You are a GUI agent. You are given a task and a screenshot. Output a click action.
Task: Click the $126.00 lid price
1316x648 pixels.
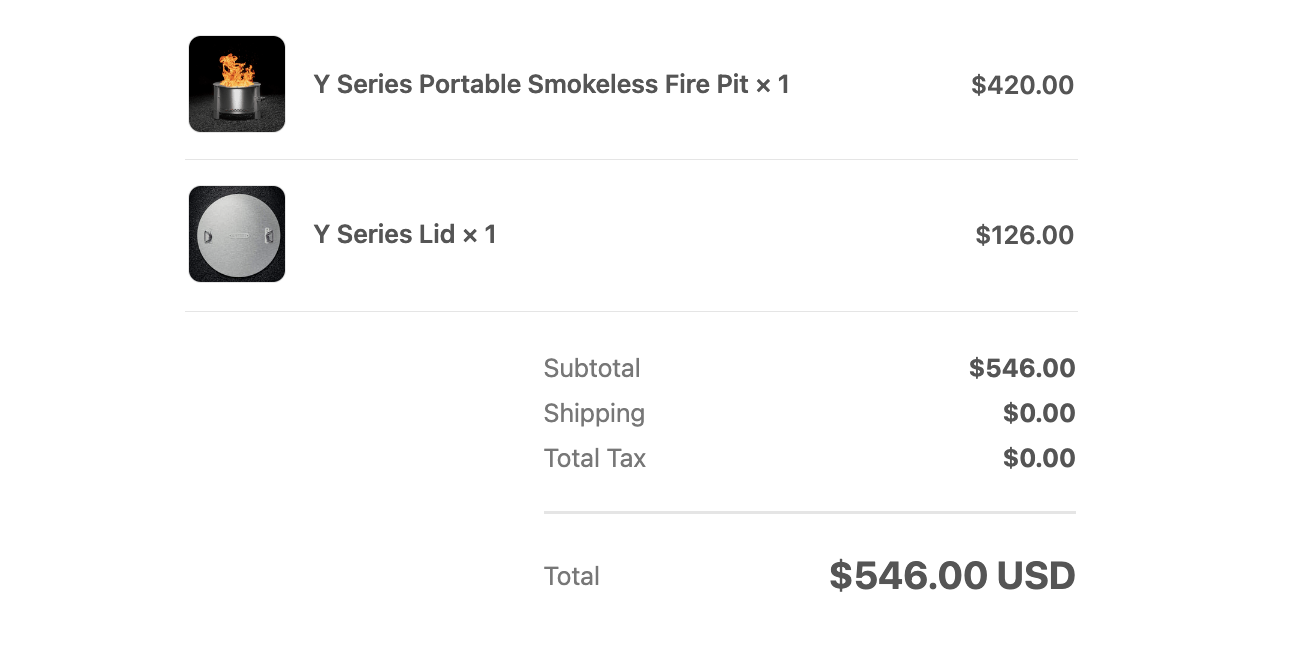(x=1024, y=235)
